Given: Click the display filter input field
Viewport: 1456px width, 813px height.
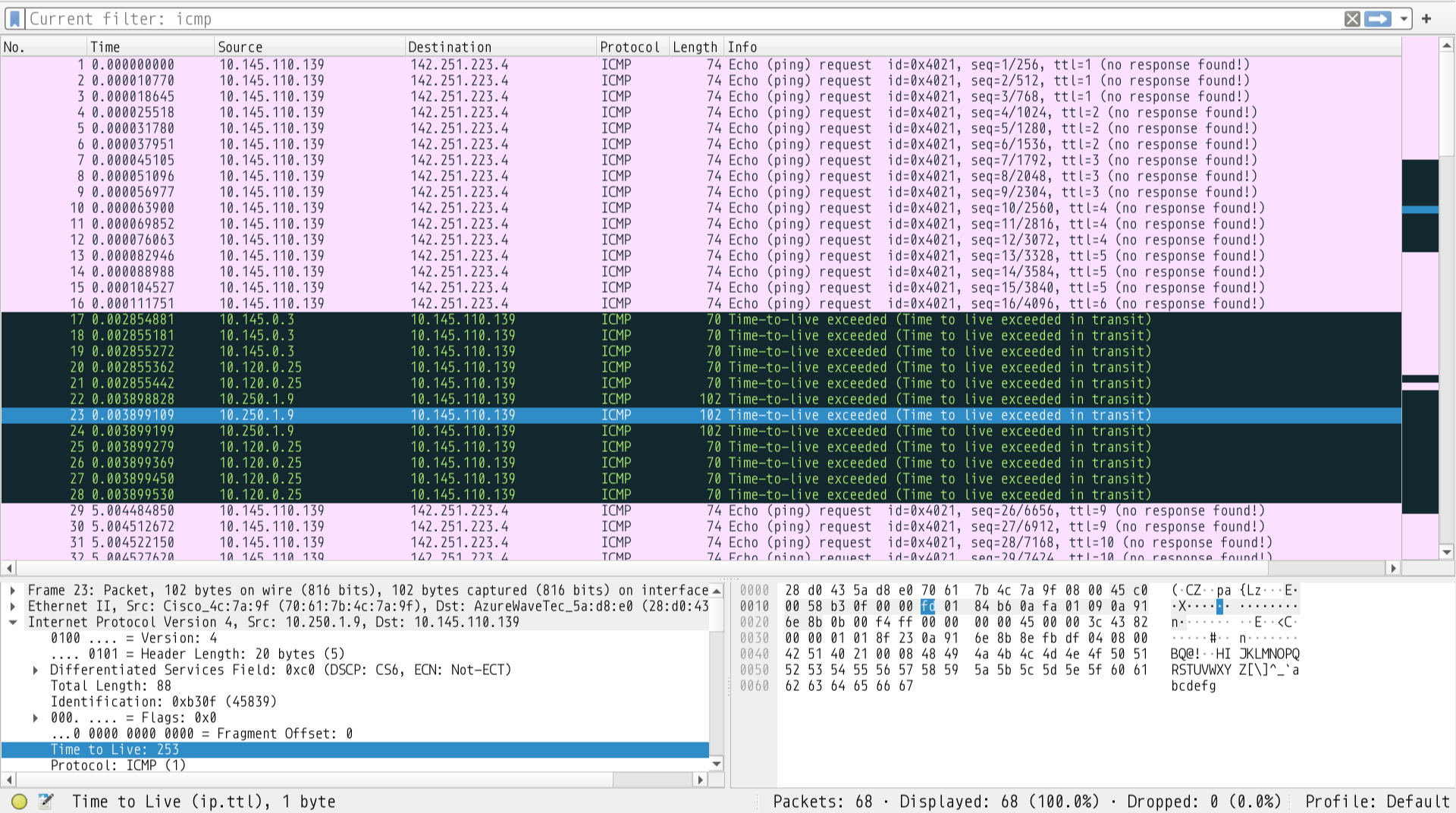Looking at the screenshot, I should click(682, 19).
